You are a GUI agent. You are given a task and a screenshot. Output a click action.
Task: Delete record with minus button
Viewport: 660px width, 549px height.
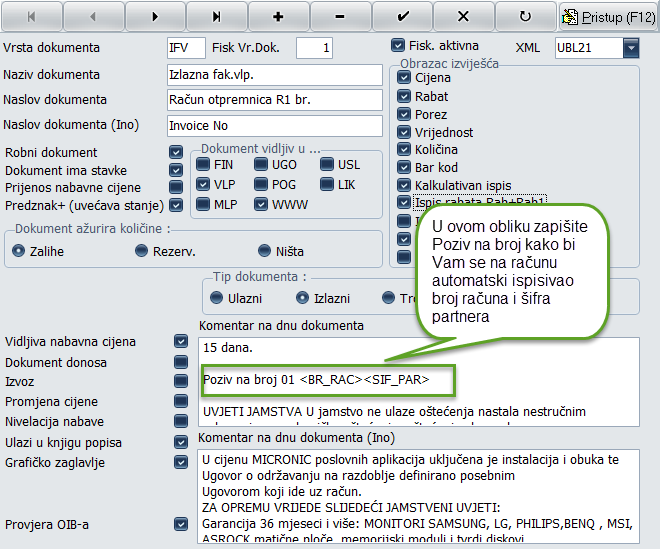[x=340, y=17]
